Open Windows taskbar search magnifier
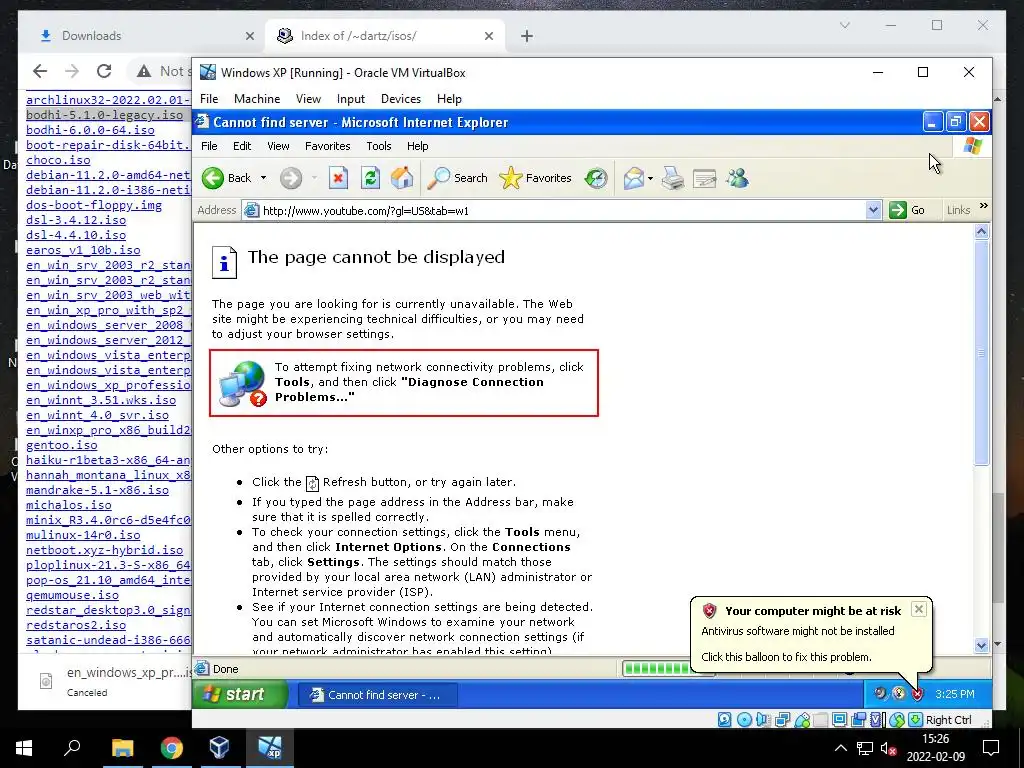The image size is (1024, 768). pyautogui.click(x=72, y=748)
